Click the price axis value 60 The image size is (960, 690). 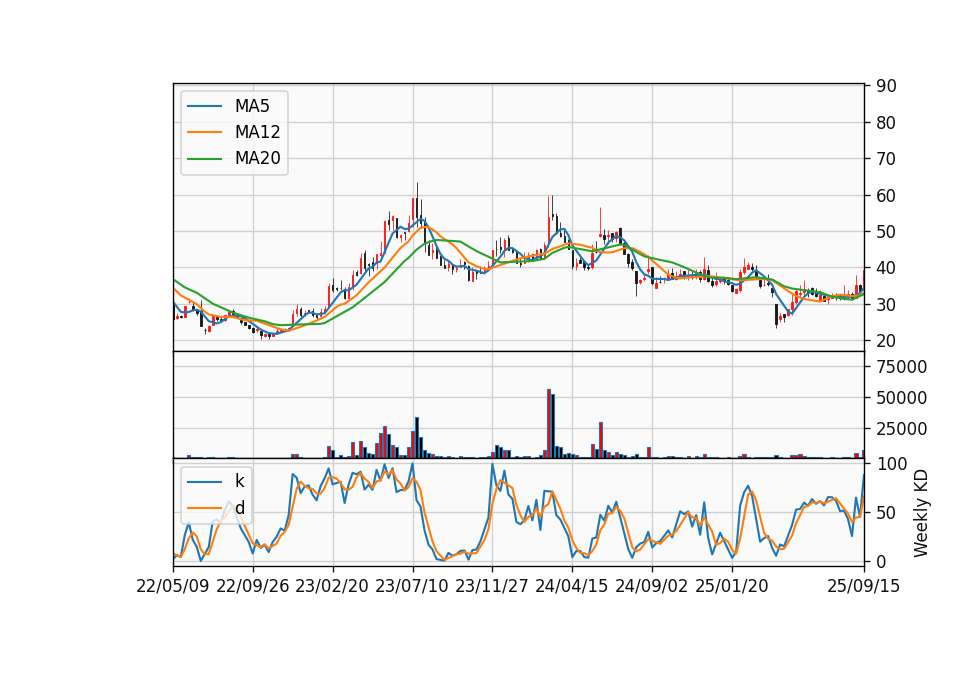click(x=886, y=196)
